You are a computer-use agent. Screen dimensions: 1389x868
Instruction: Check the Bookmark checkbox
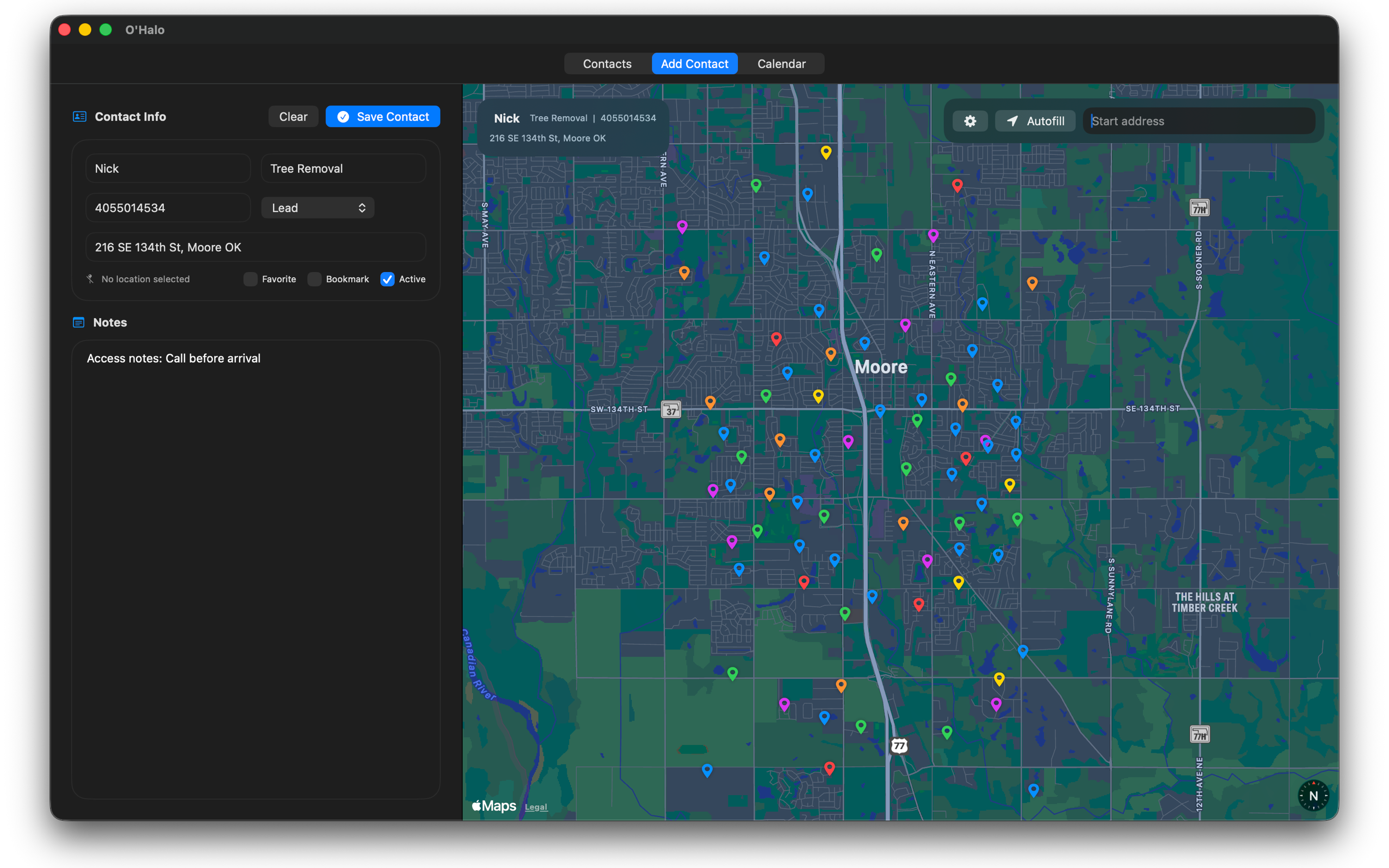314,279
